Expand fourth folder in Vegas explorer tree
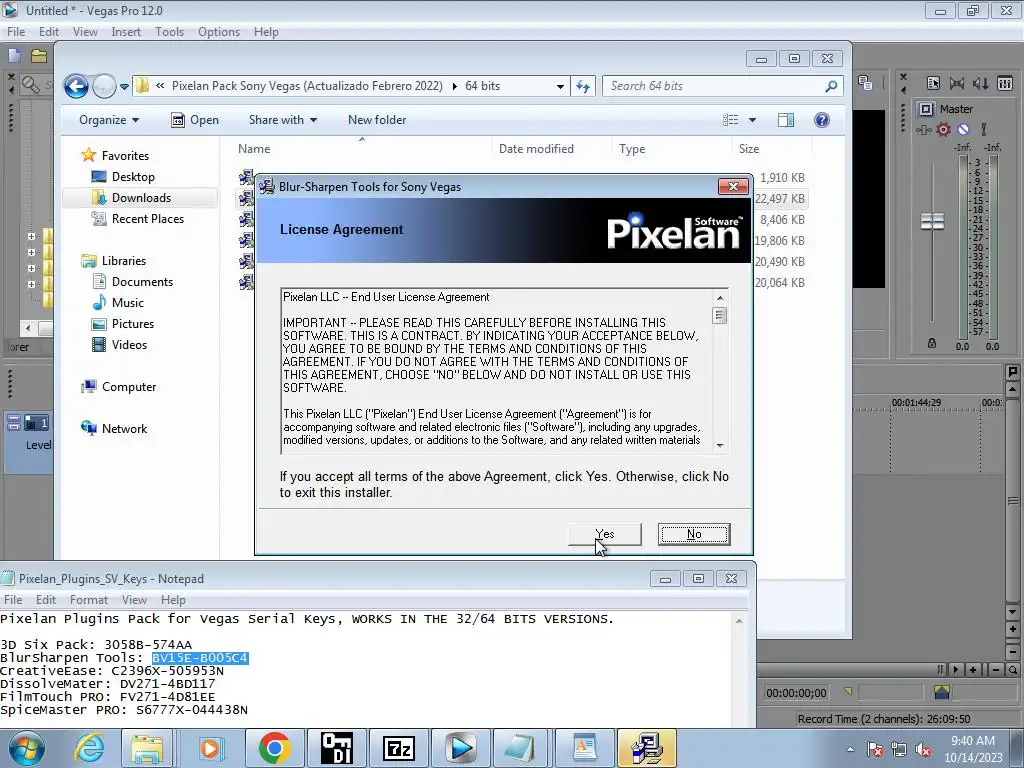This screenshot has width=1024, height=768. point(31,284)
